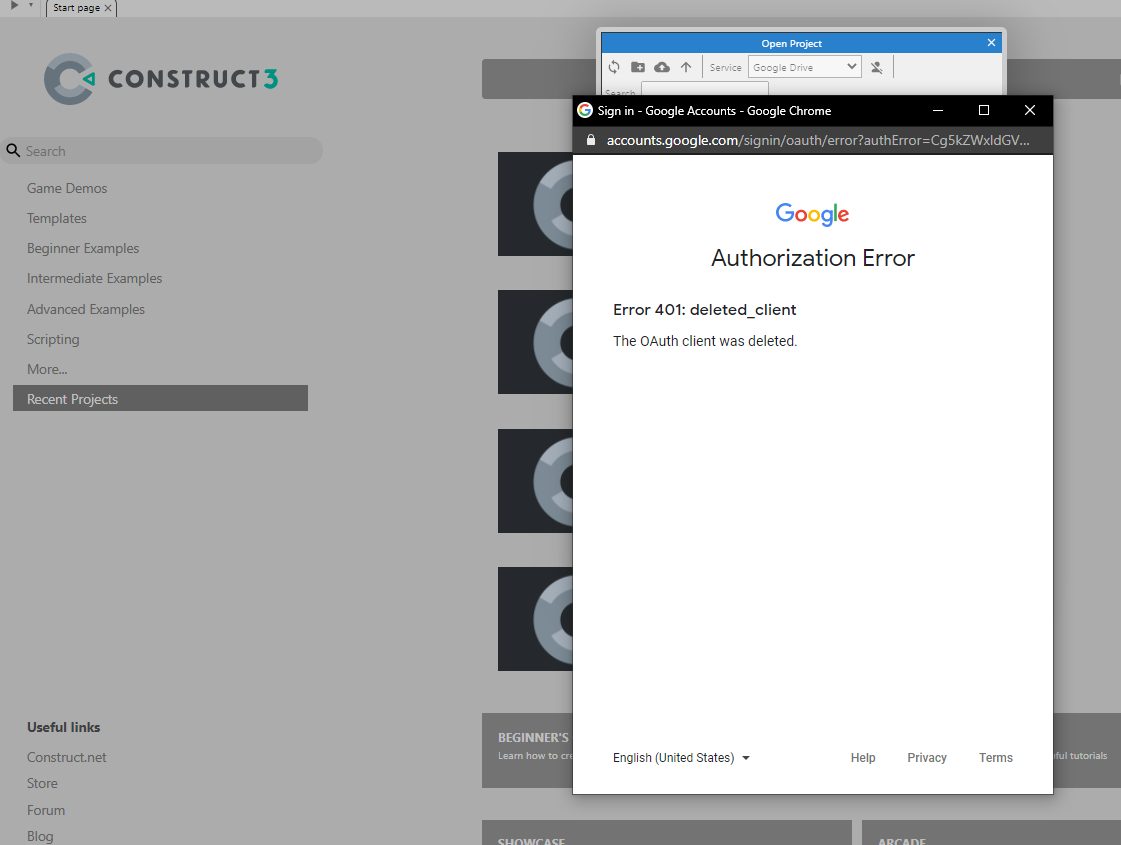
Task: Open the Help link on Google page
Action: [863, 758]
